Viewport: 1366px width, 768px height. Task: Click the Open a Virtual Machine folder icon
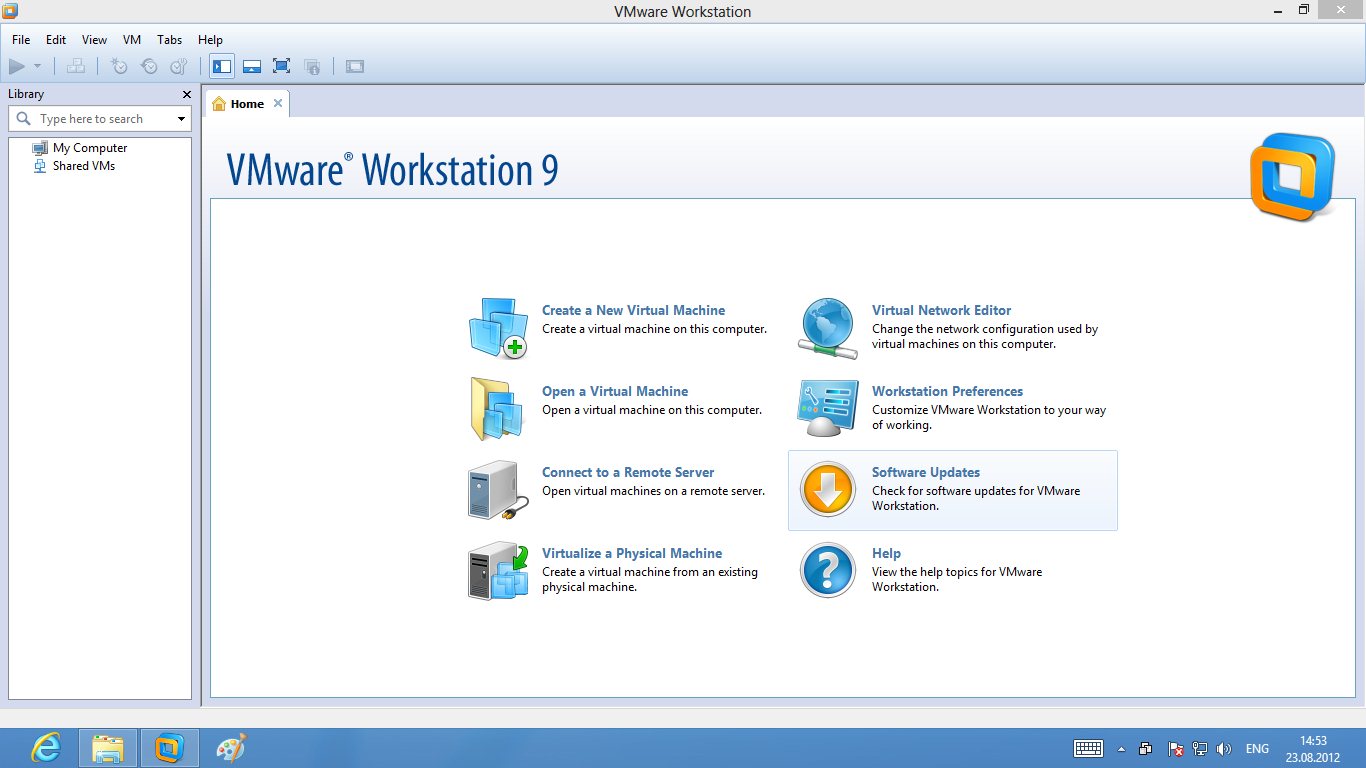point(497,408)
